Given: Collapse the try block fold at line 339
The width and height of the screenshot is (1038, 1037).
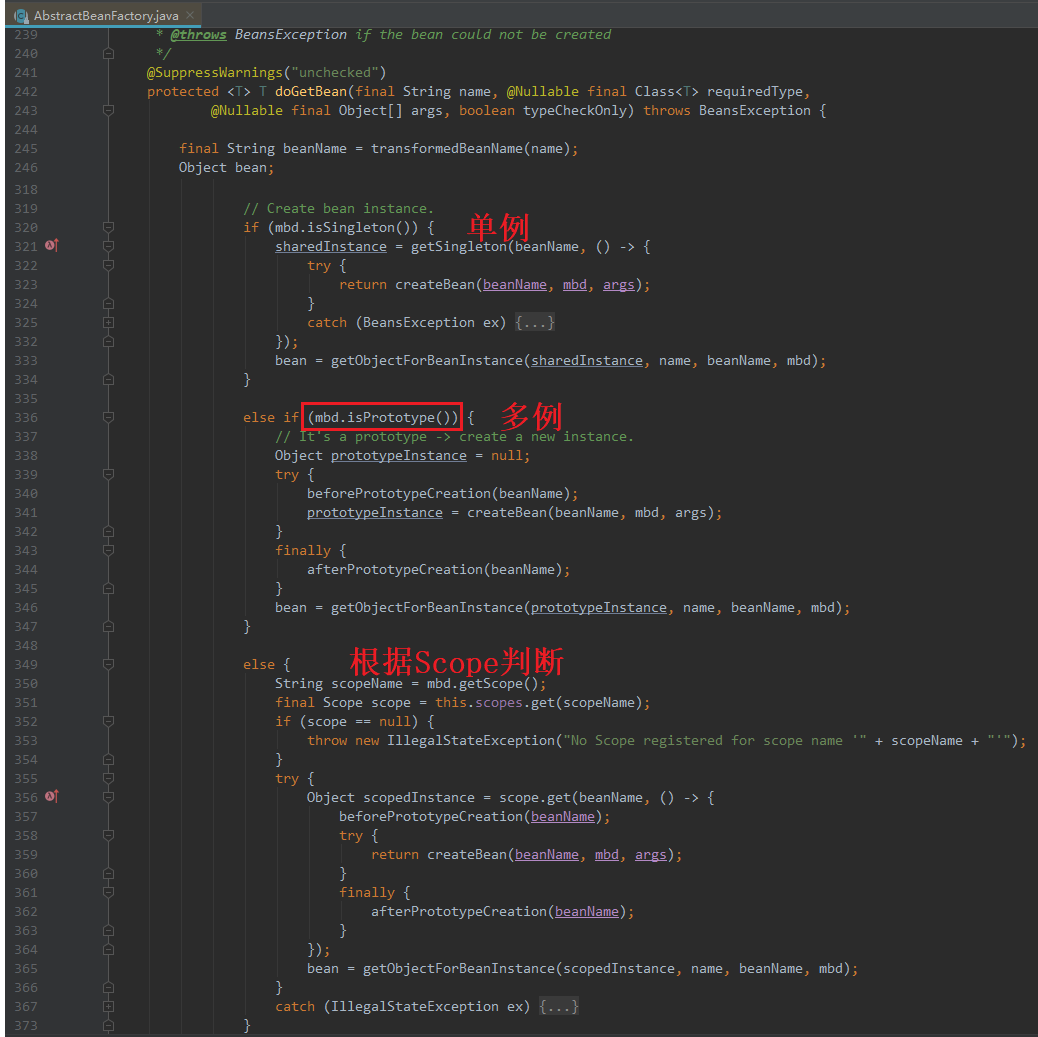Looking at the screenshot, I should [x=109, y=474].
